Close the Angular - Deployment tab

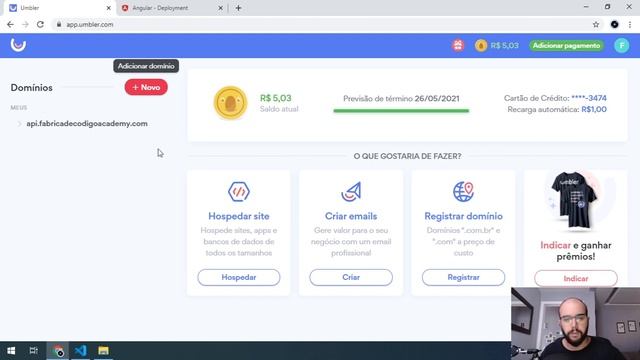[x=220, y=8]
